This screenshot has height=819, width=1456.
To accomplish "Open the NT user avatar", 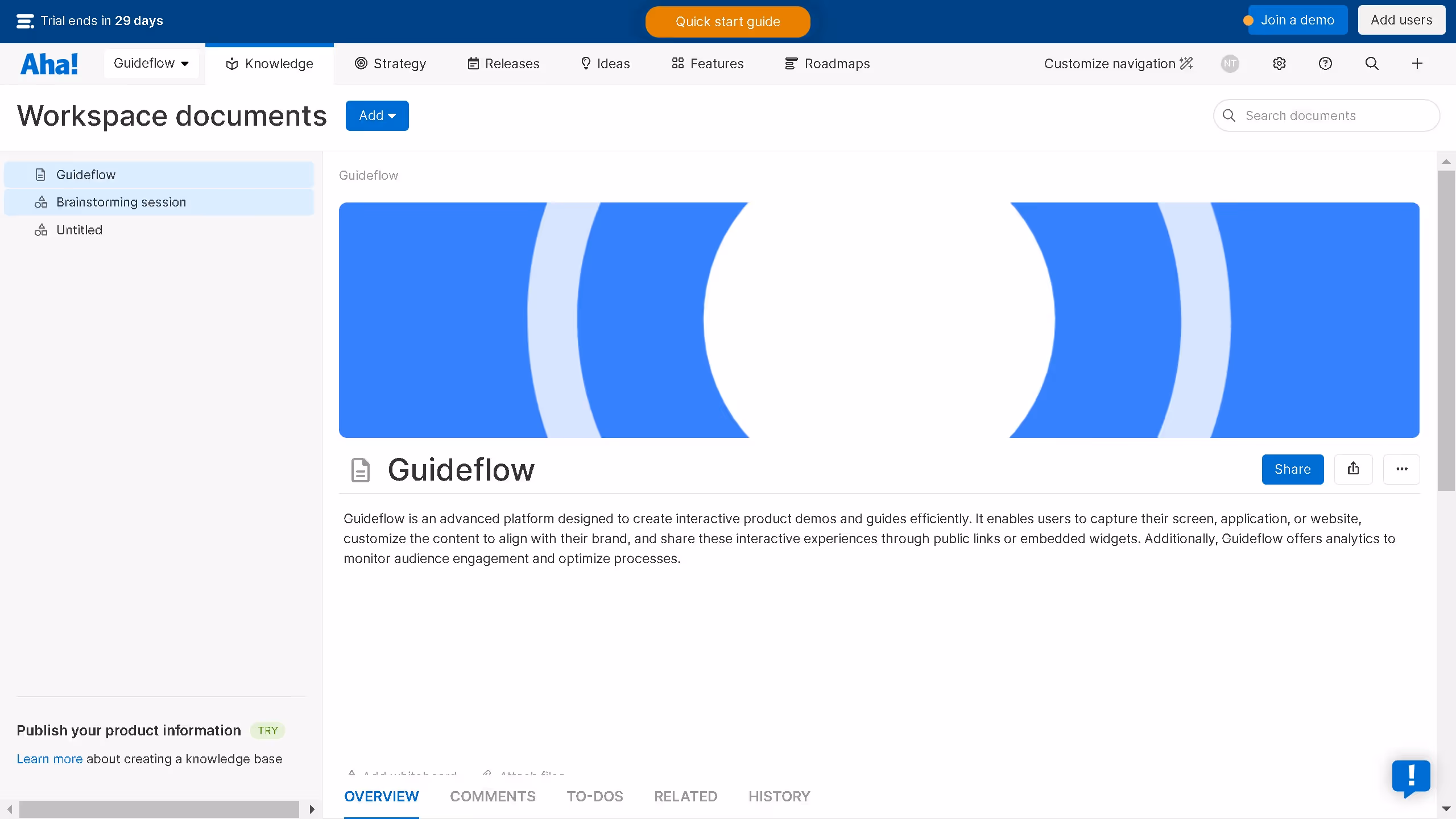I will (x=1230, y=63).
